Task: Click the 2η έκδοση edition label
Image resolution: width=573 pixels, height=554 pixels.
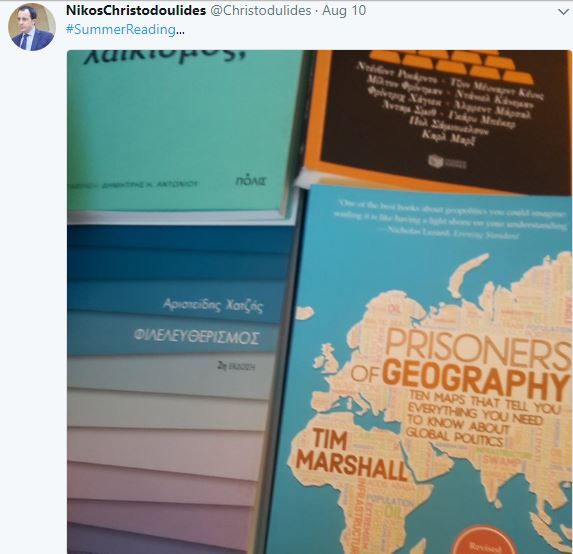Action: 236,366
